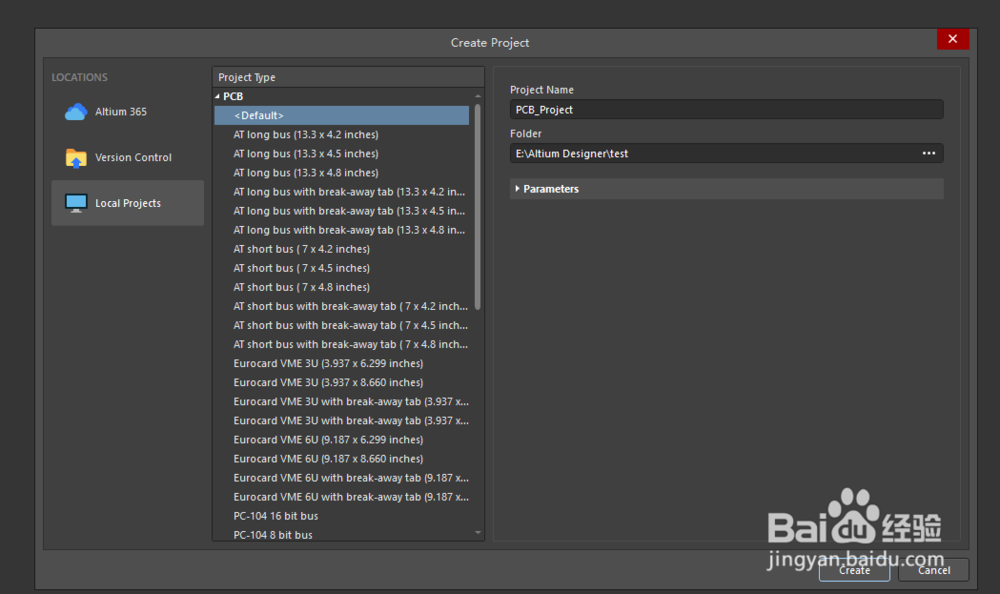Select Local Projects location label
1000x594 pixels.
(x=128, y=204)
